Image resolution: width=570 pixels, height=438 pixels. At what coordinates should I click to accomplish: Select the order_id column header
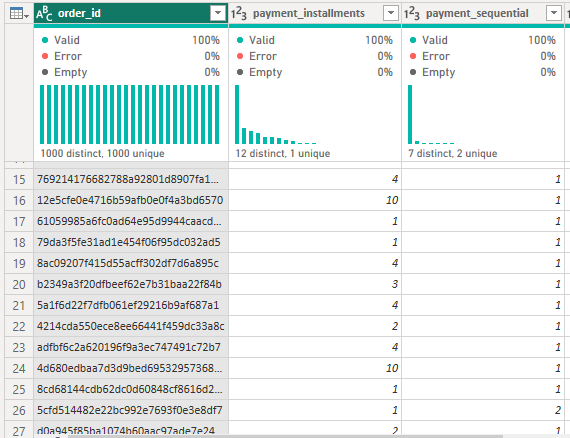[131, 14]
